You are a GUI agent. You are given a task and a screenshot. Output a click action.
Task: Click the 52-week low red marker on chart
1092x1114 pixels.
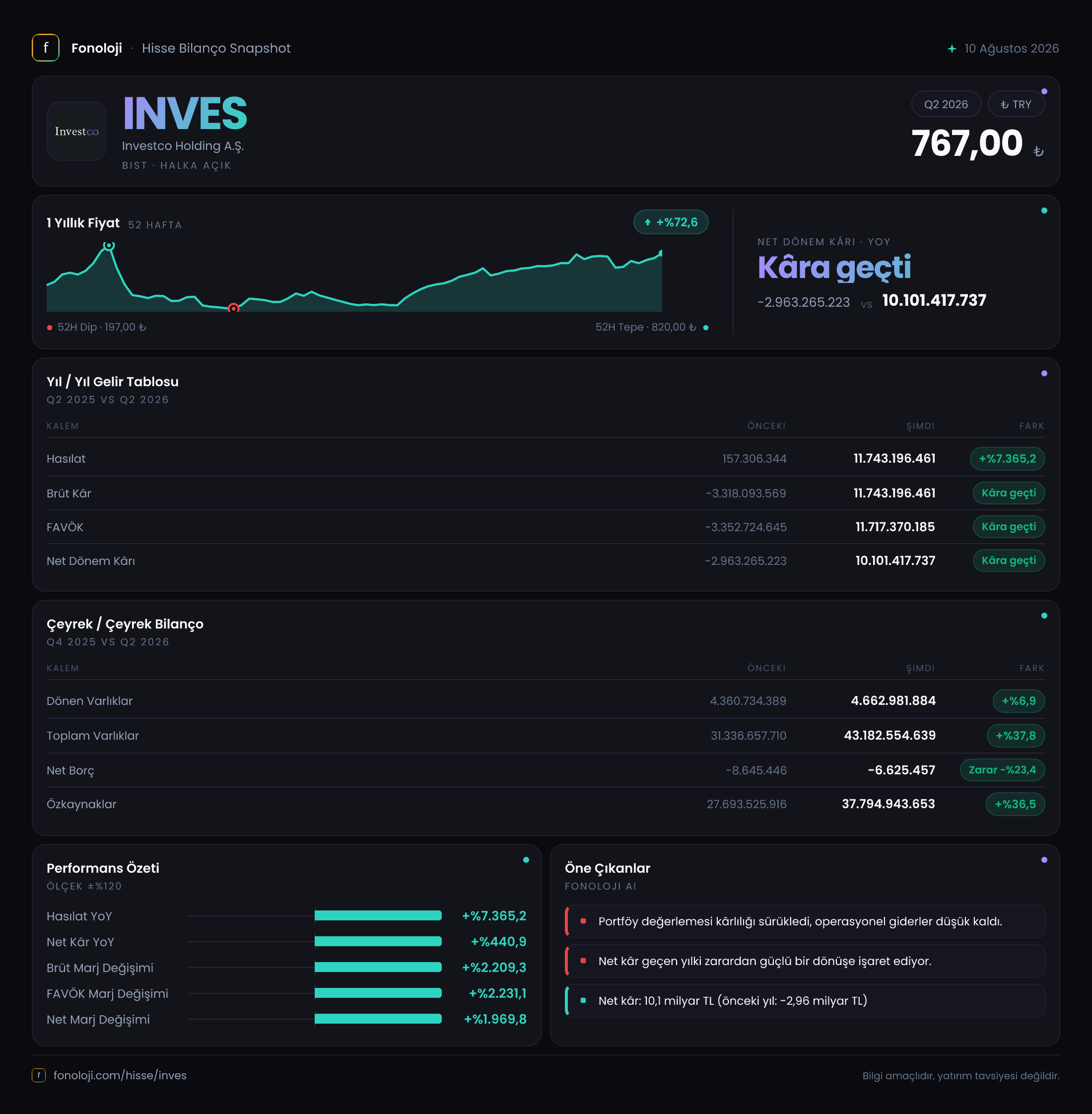233,309
